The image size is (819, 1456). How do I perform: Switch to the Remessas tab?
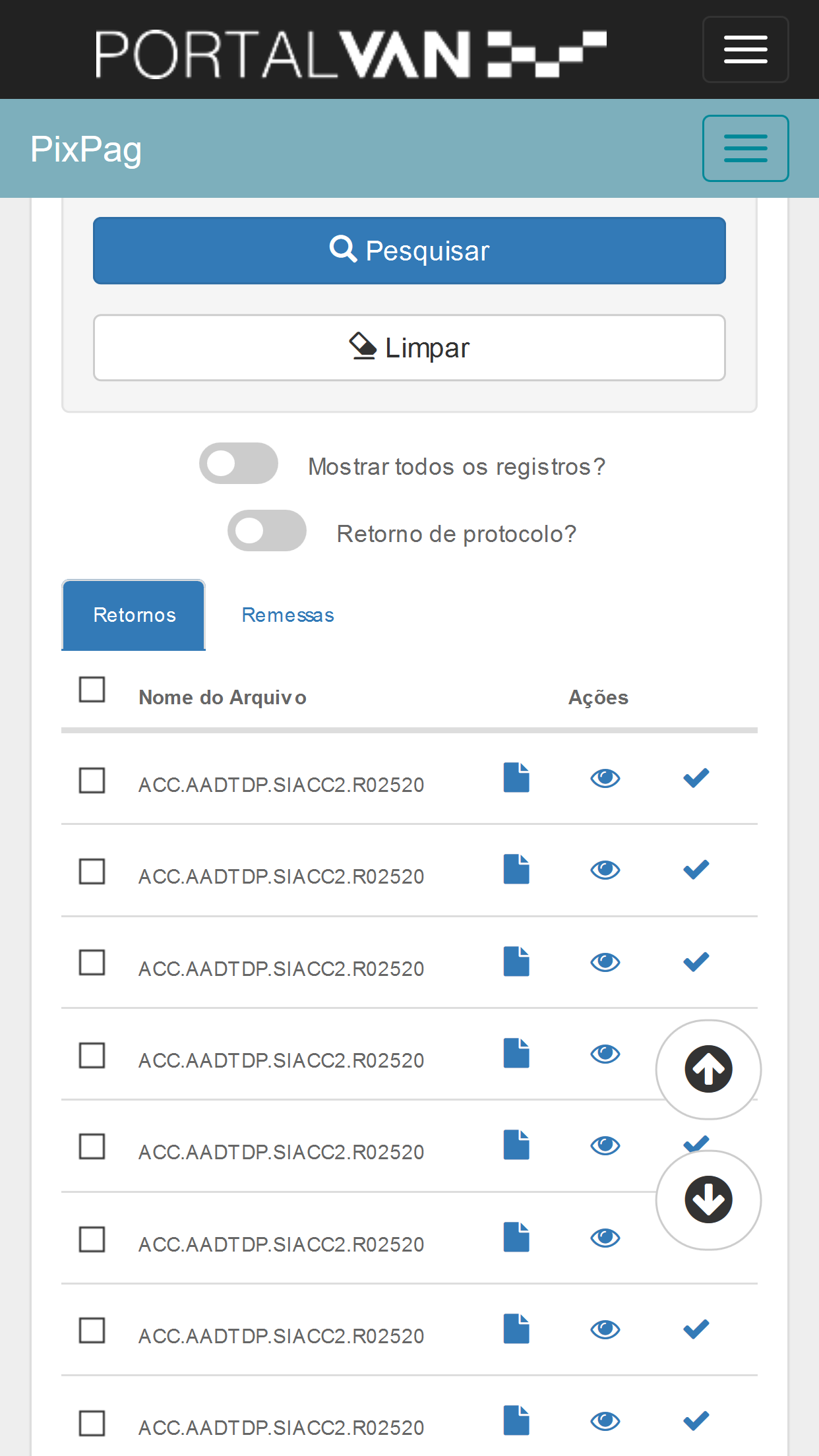288,615
